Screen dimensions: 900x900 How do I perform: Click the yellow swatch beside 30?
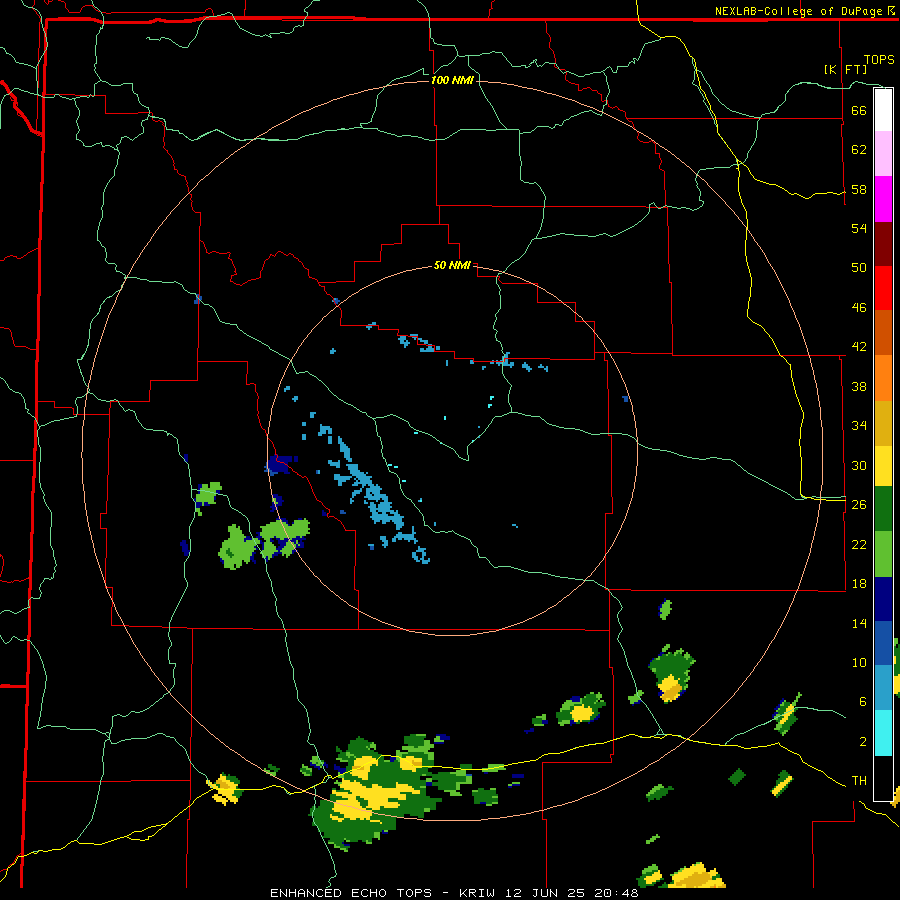pyautogui.click(x=883, y=466)
